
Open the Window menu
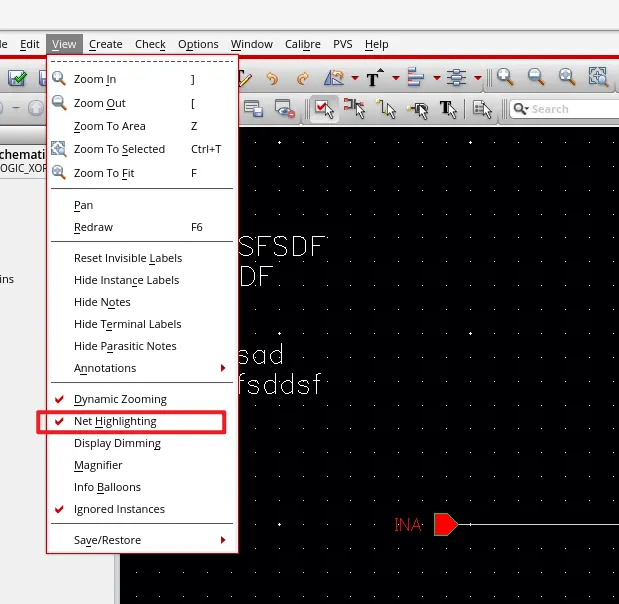[x=251, y=44]
